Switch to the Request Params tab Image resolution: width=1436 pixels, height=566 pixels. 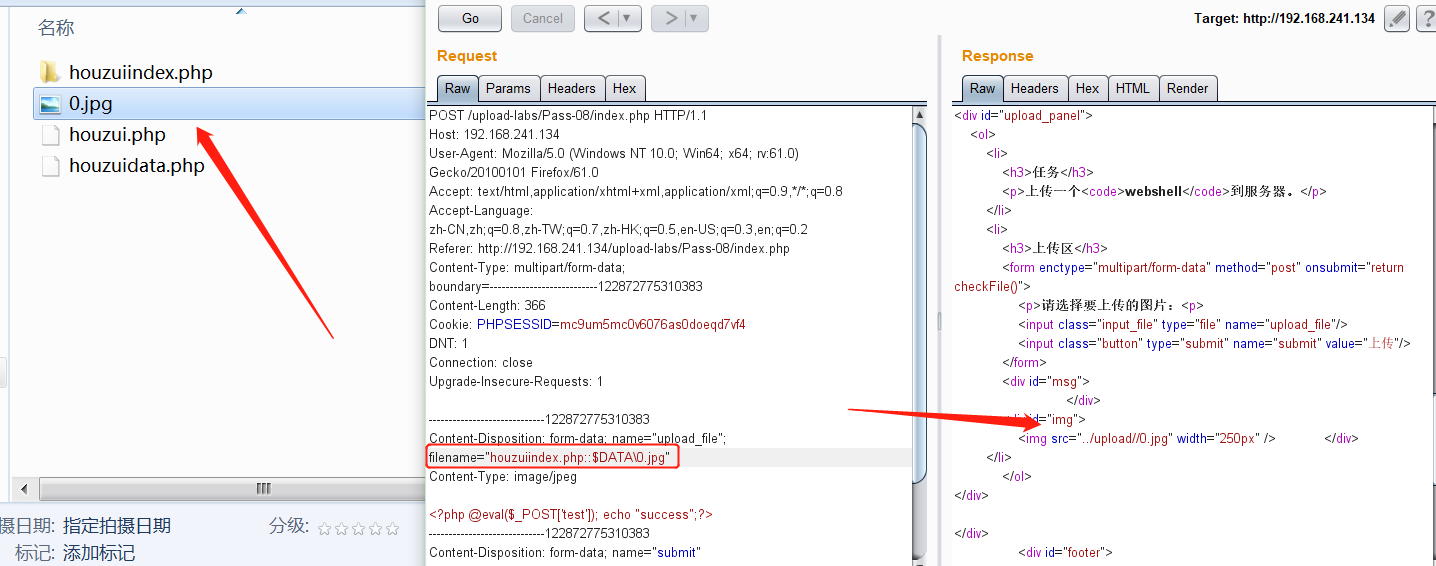(508, 88)
